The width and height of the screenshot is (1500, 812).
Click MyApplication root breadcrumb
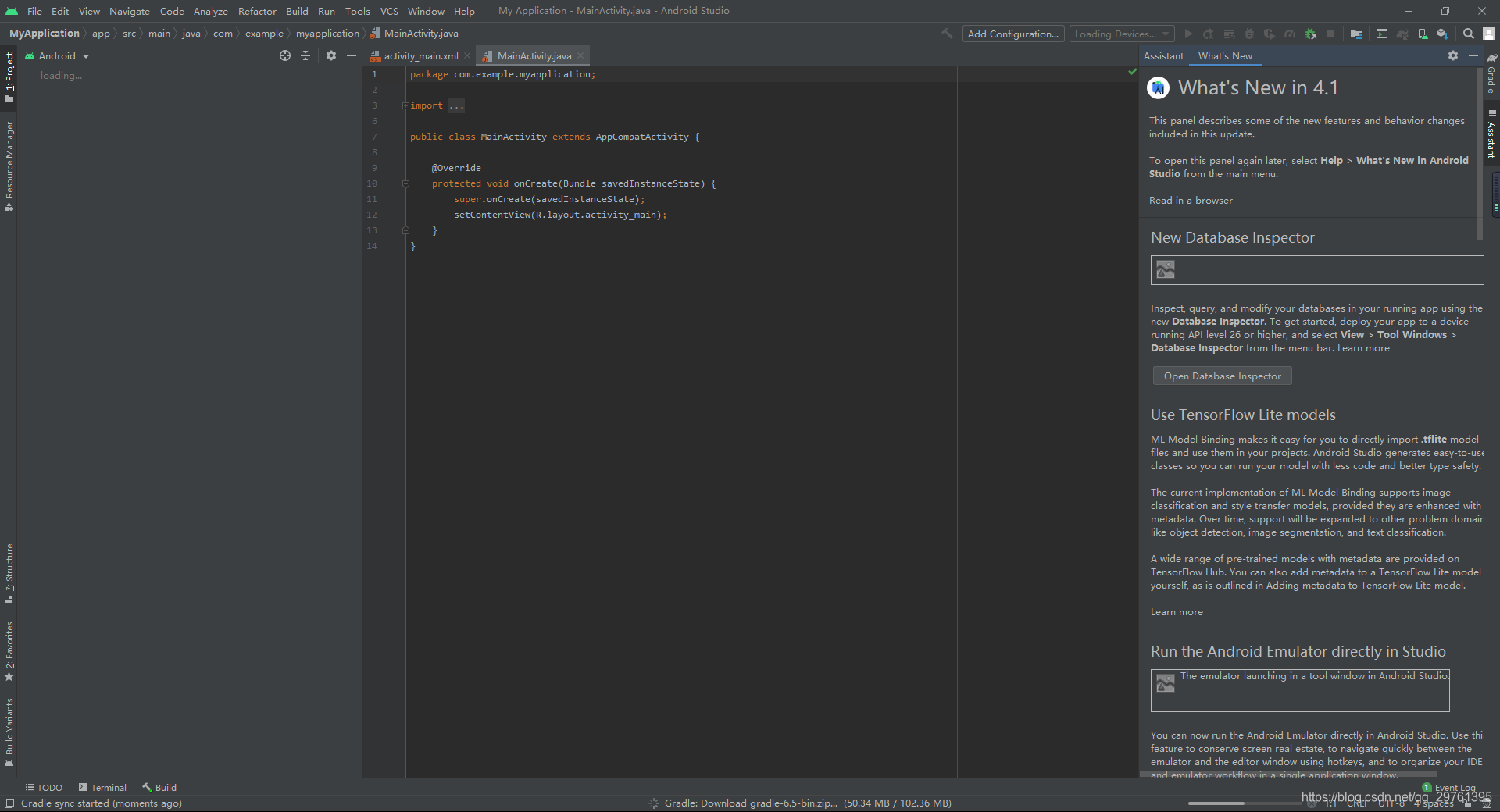pyautogui.click(x=45, y=34)
